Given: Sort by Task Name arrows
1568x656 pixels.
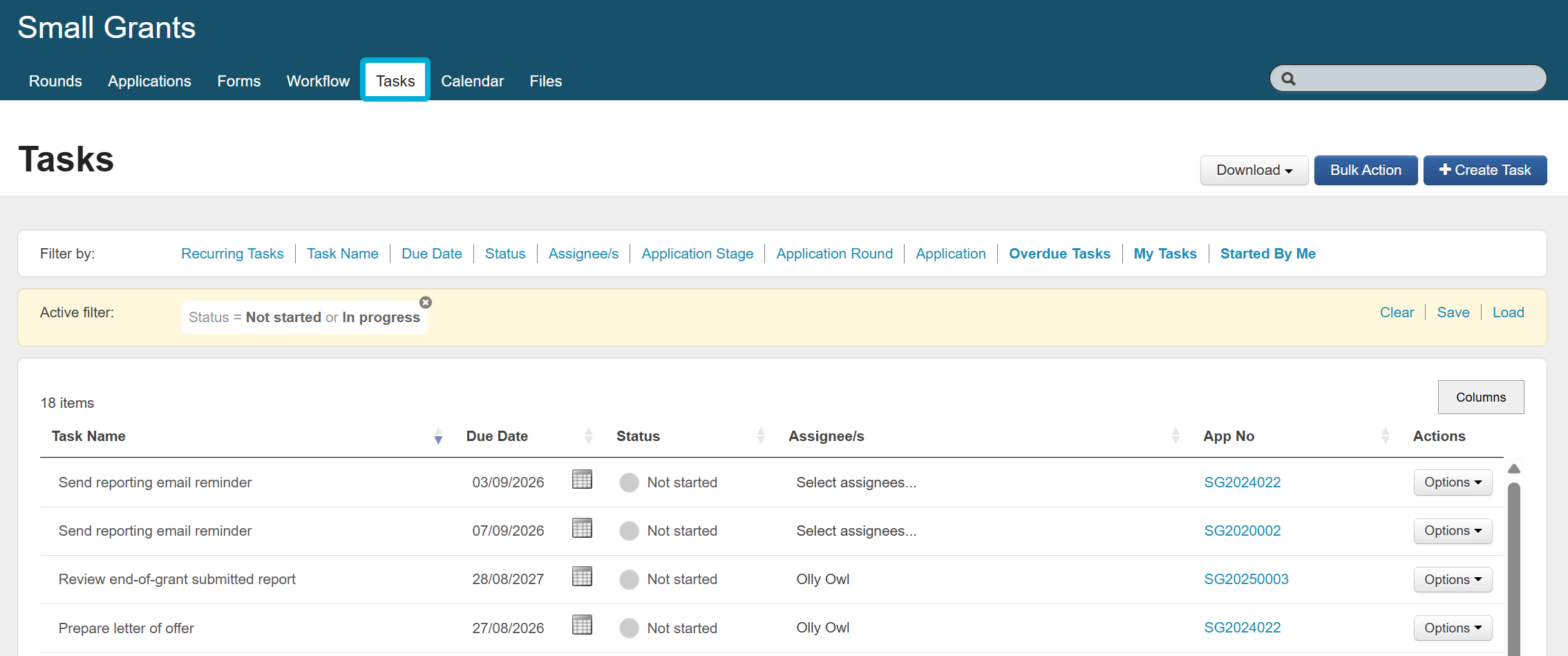Looking at the screenshot, I should [x=438, y=436].
